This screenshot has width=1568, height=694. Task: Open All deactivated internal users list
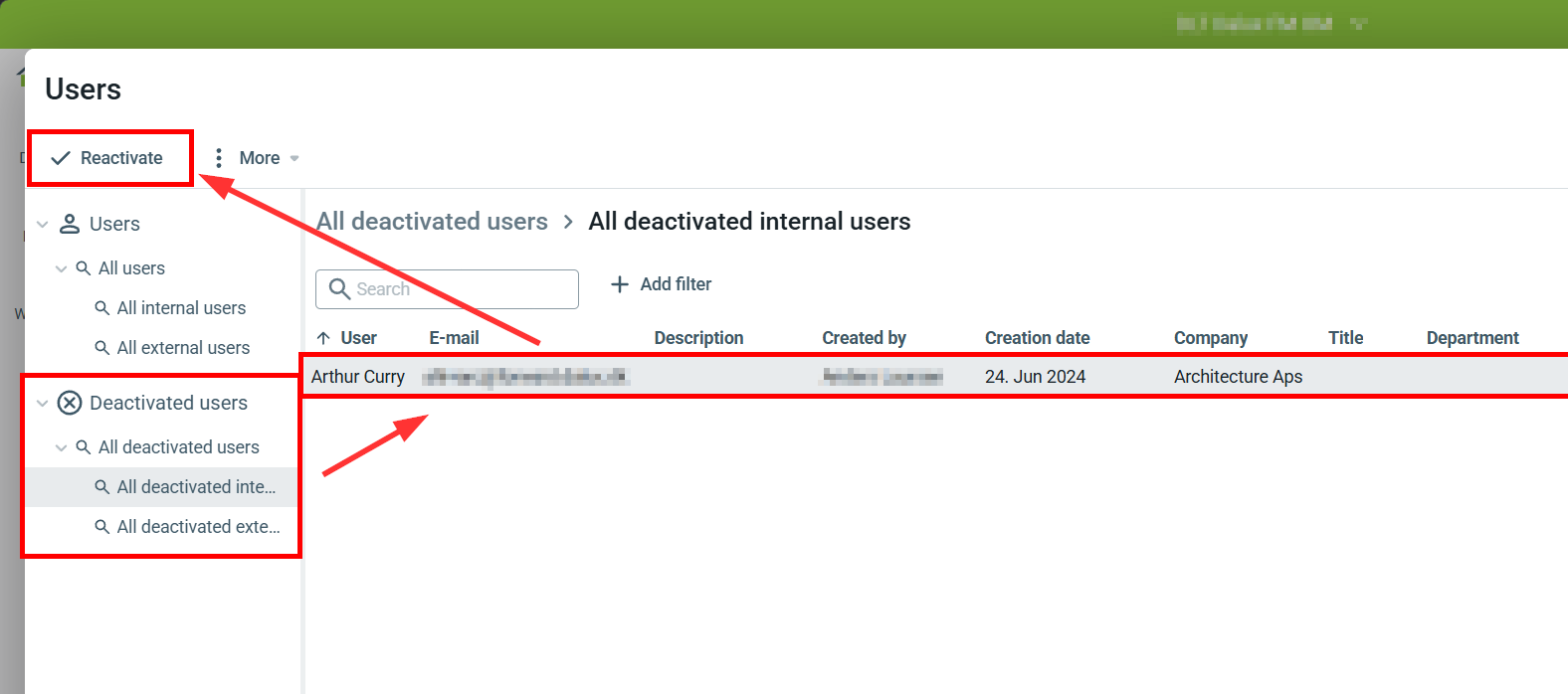(x=196, y=487)
